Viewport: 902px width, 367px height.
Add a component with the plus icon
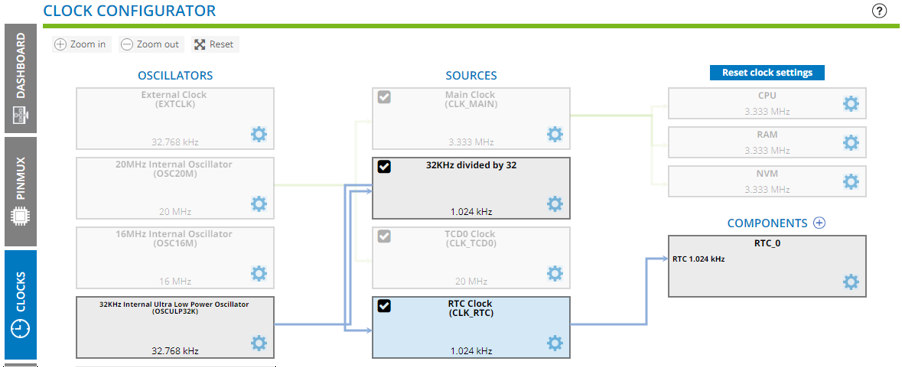coord(819,223)
